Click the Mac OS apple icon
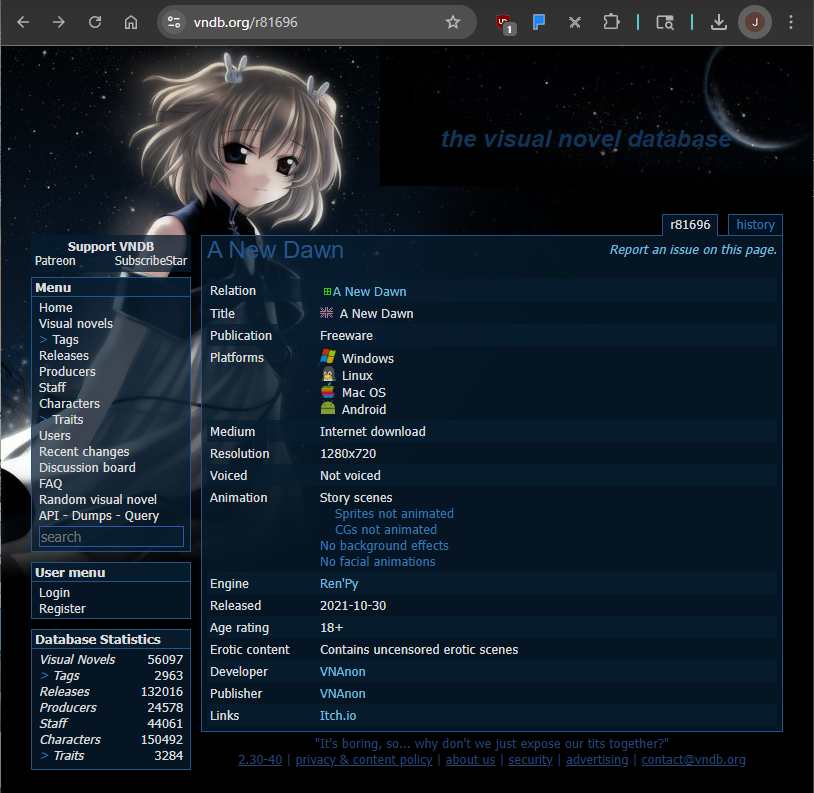Screen dimensions: 814x793 tap(328, 391)
